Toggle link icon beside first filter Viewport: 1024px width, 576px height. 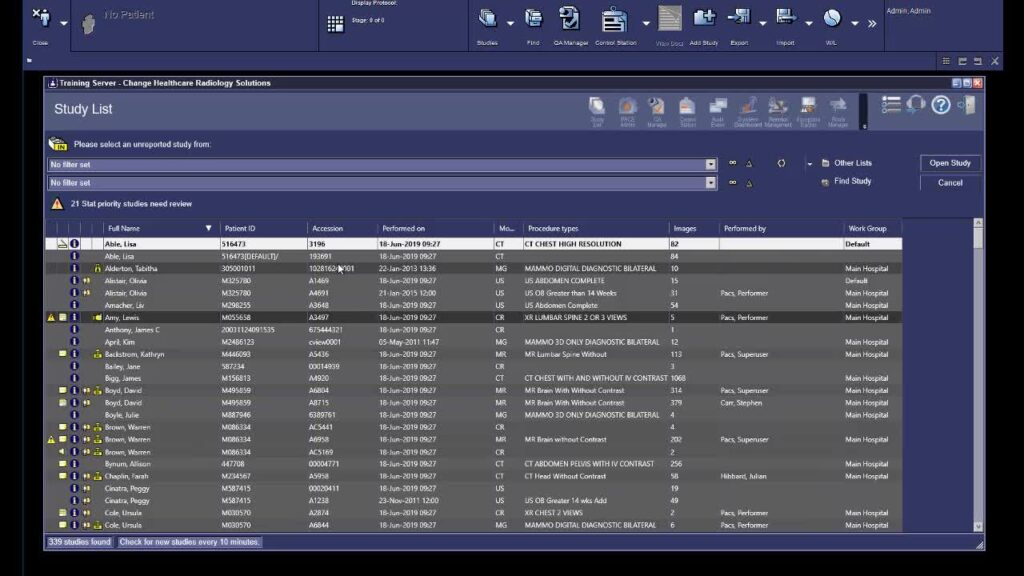click(x=733, y=163)
